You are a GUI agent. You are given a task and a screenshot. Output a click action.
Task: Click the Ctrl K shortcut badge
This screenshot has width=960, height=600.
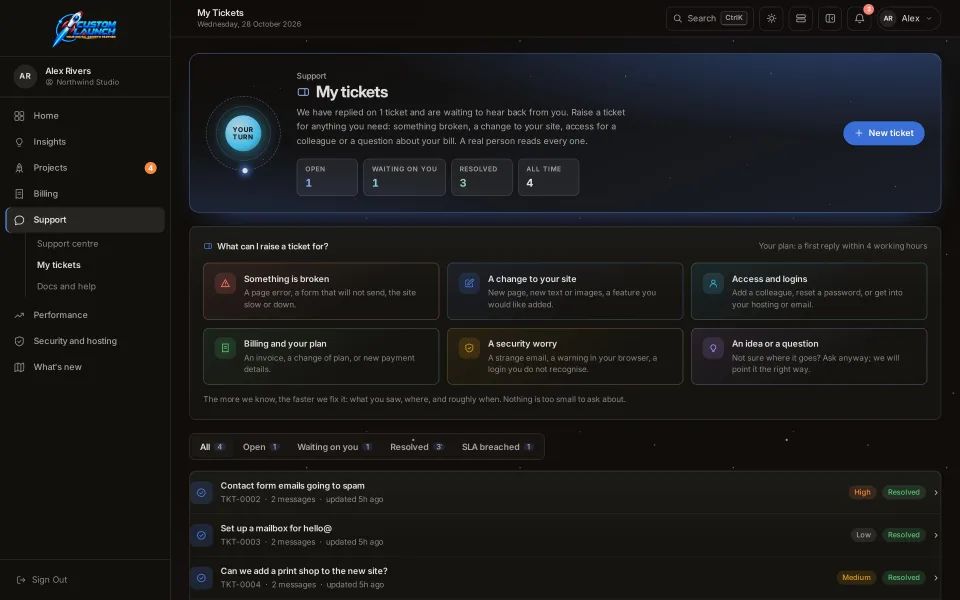coord(733,18)
